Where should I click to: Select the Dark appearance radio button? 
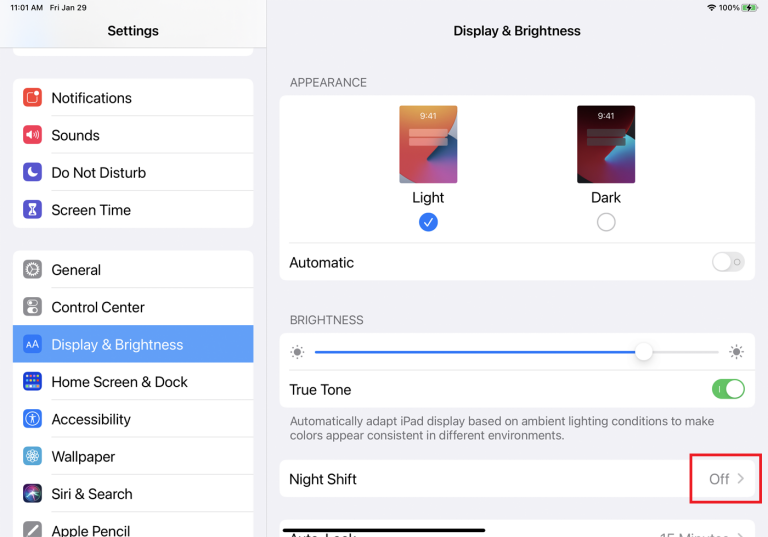pos(606,222)
